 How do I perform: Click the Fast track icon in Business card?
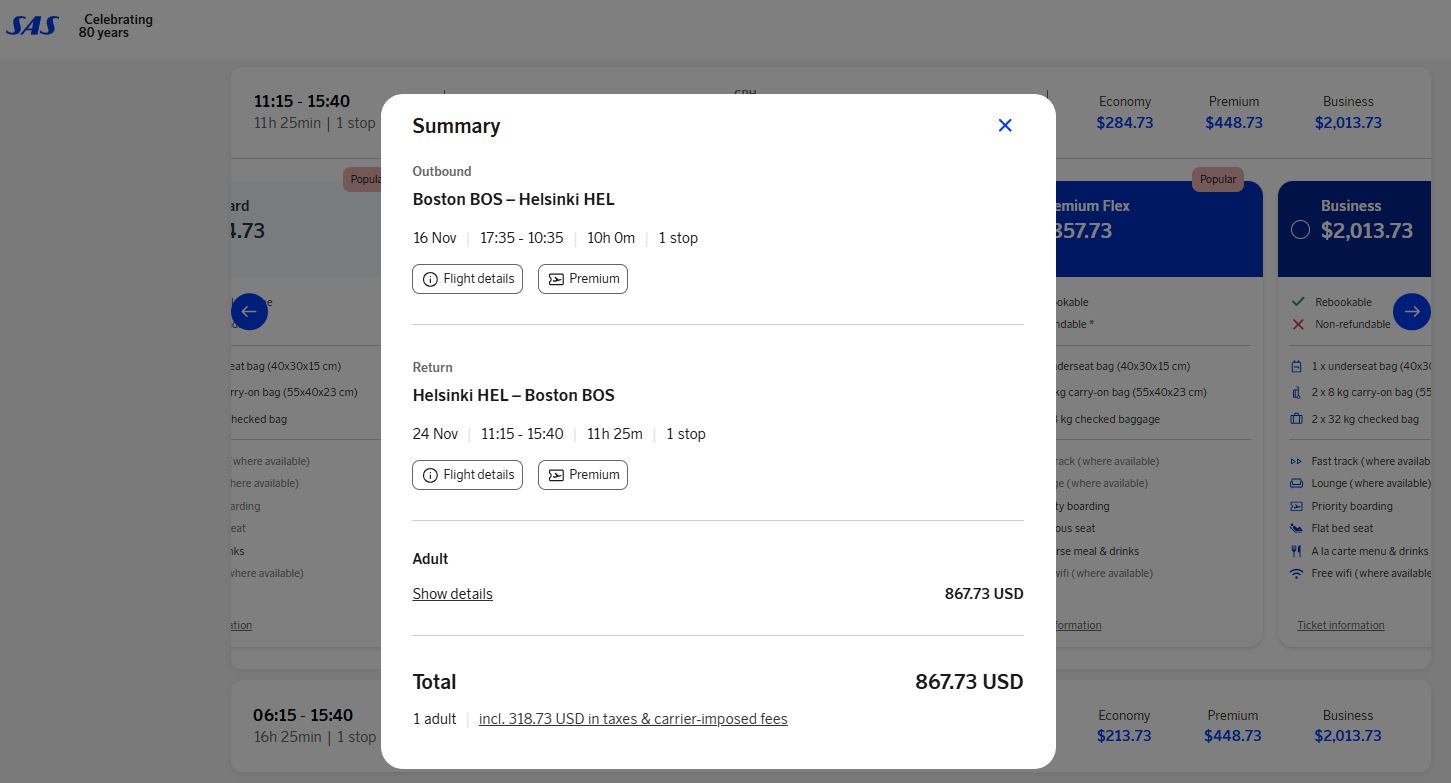click(1297, 461)
